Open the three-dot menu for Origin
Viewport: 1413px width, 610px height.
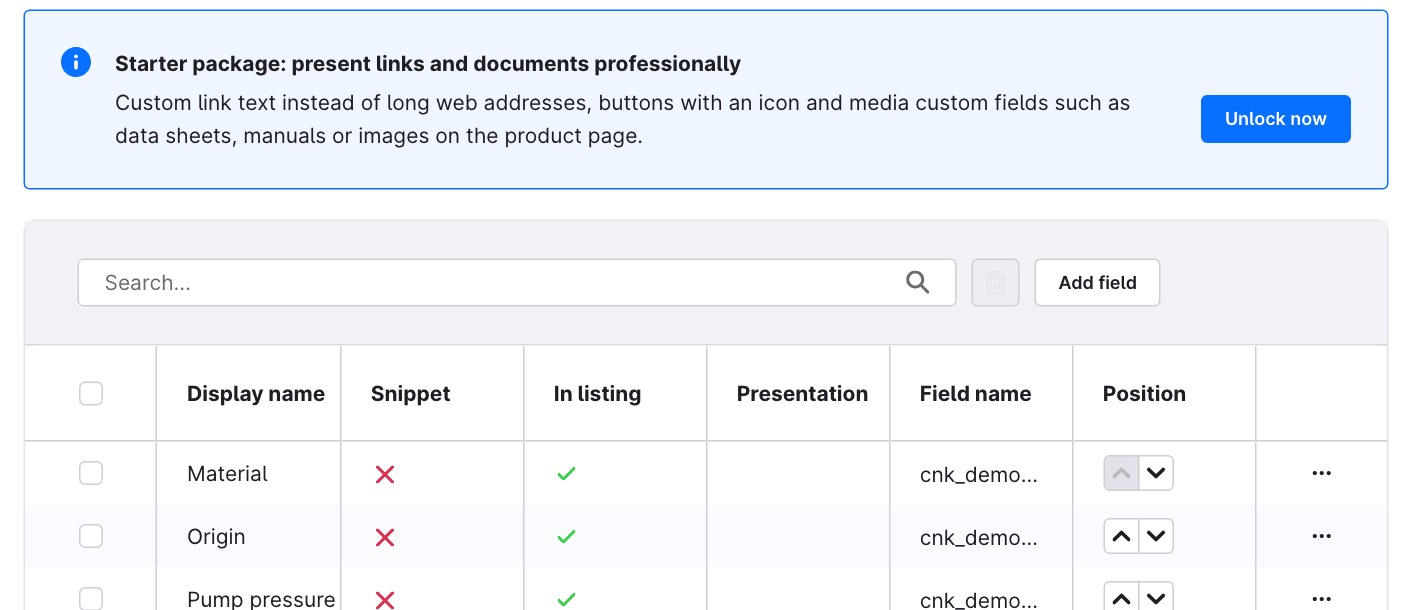click(x=1321, y=537)
